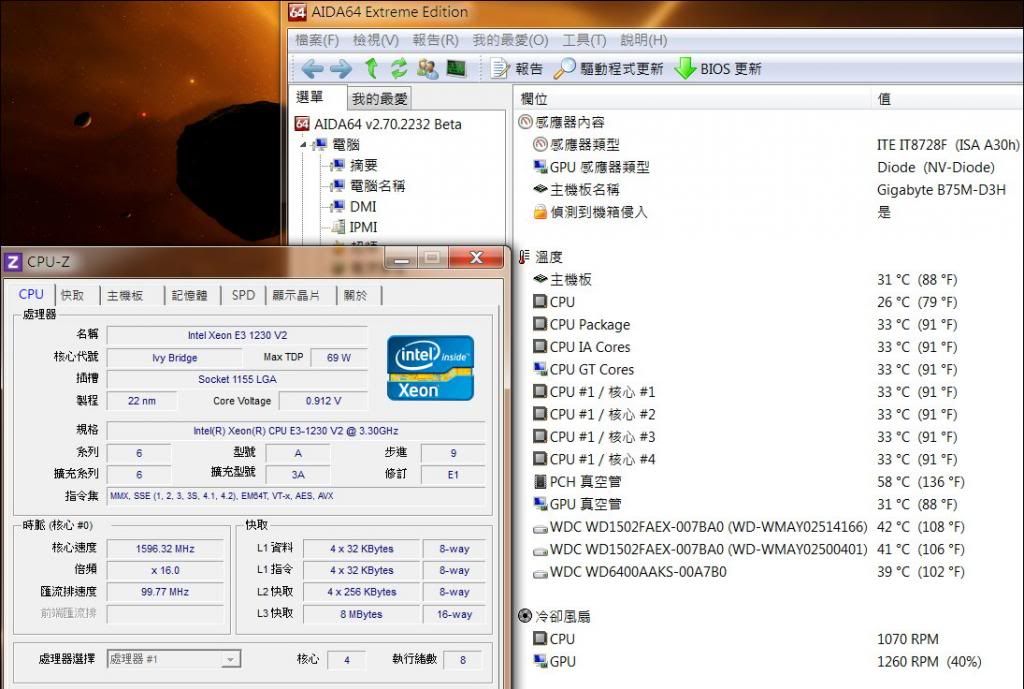Open the 我的最愛(O) menu in AIDA64
The image size is (1024, 689).
tap(510, 40)
